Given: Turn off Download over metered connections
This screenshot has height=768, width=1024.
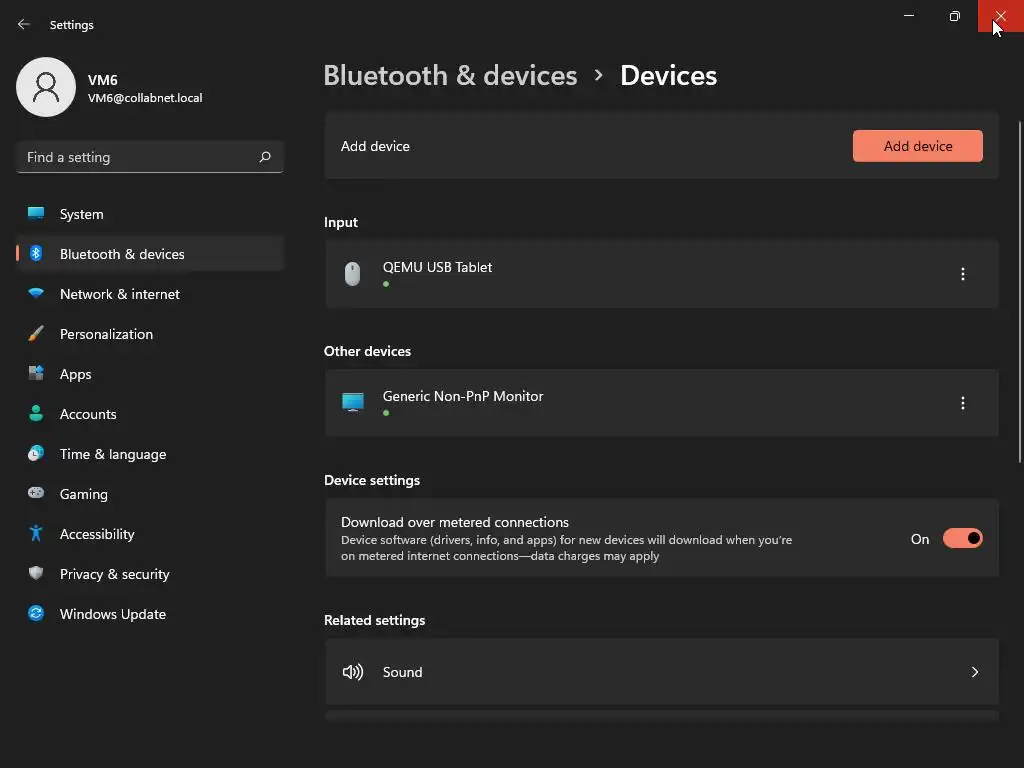Looking at the screenshot, I should click(x=962, y=539).
